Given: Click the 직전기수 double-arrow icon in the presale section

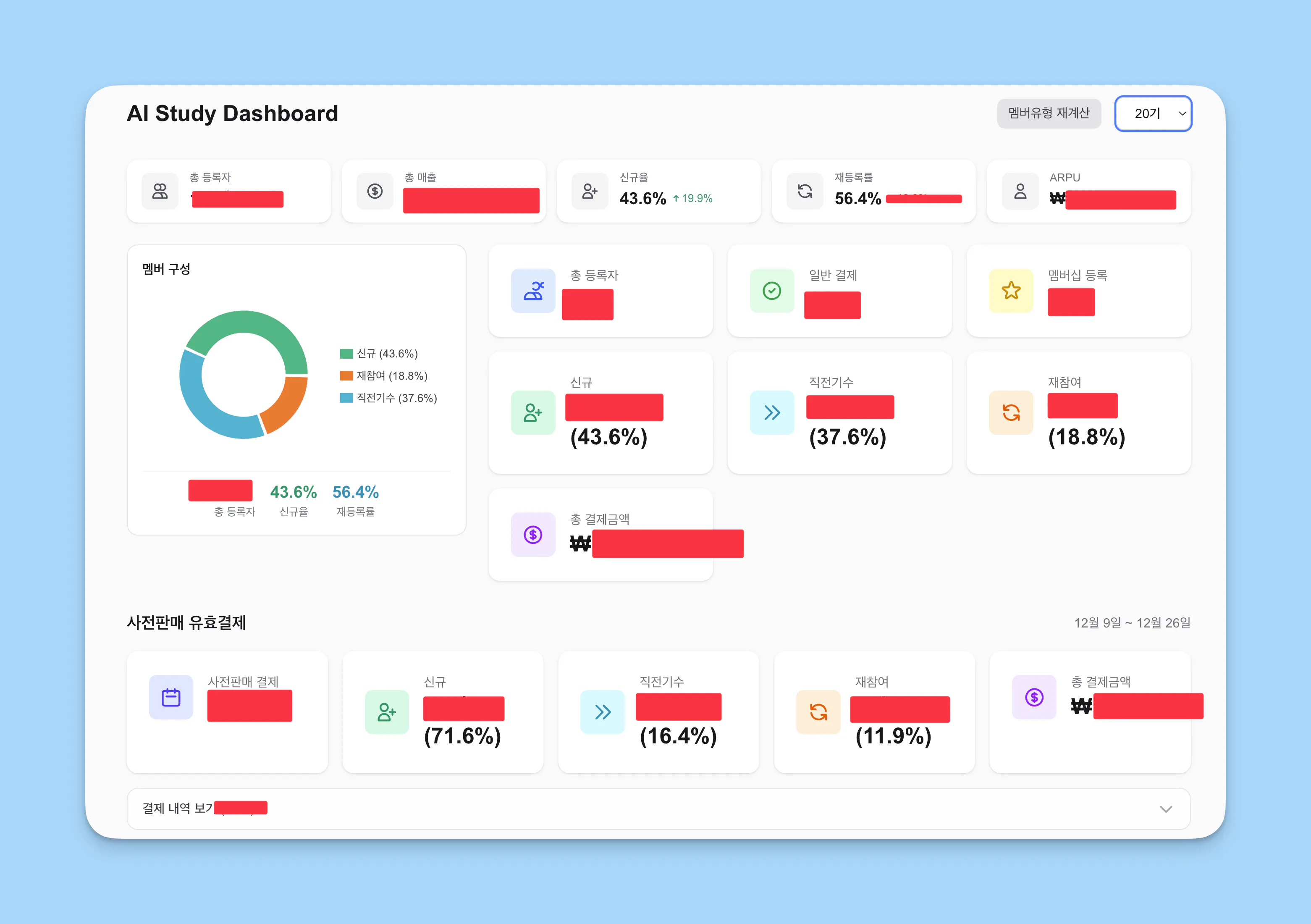Looking at the screenshot, I should pos(603,712).
